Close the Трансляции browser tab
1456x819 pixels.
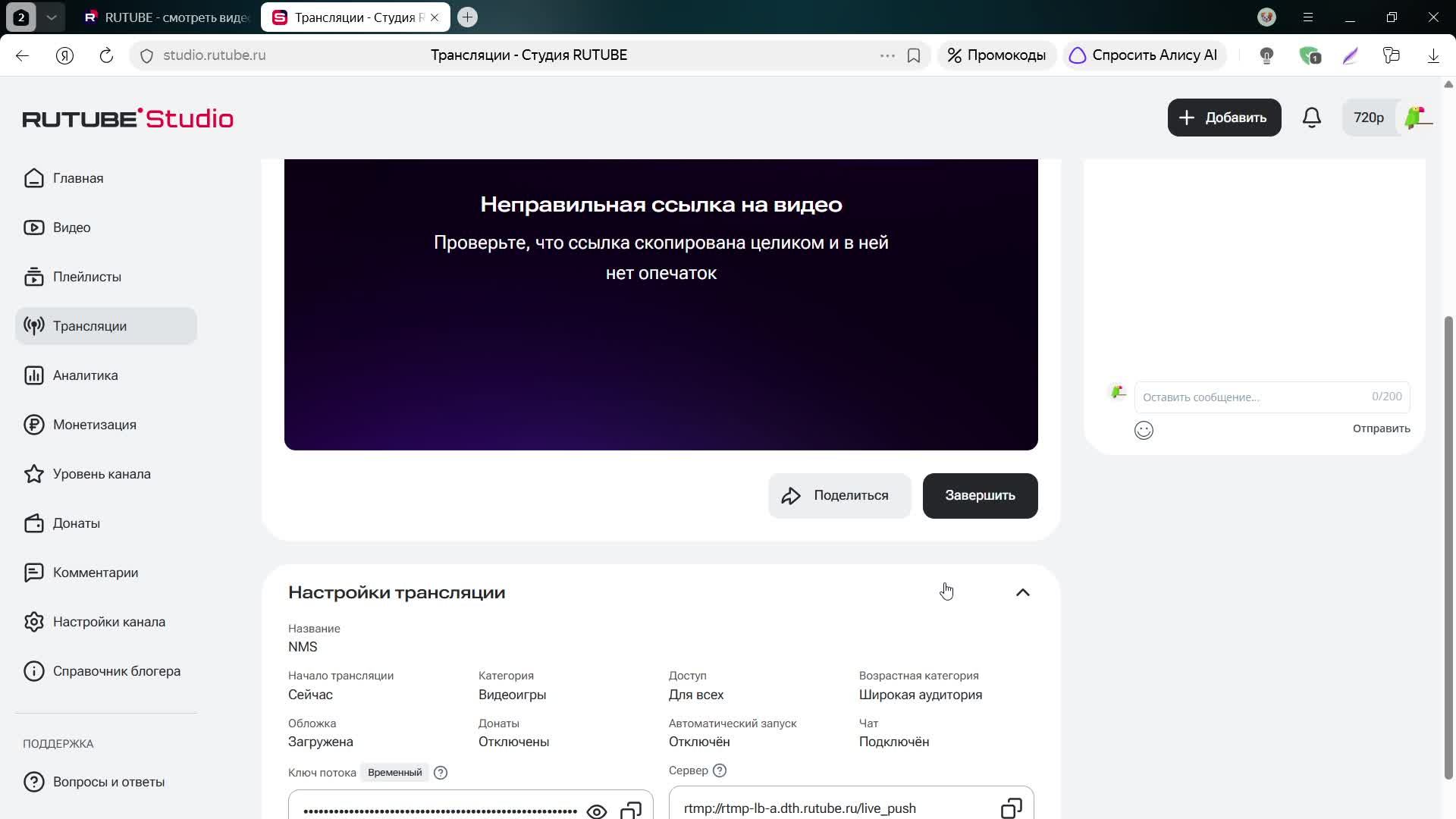coord(435,17)
